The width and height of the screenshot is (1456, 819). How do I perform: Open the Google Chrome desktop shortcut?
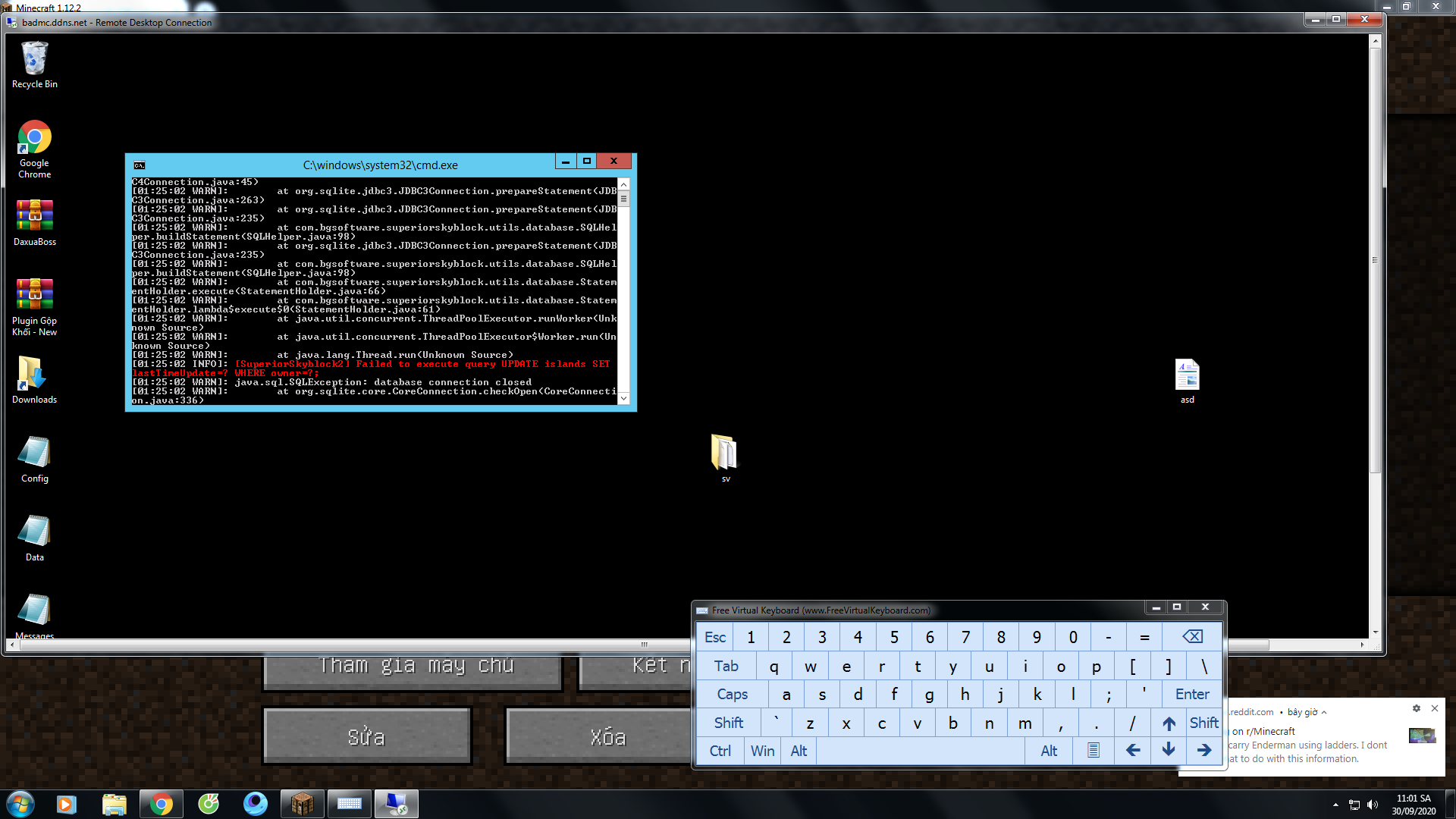pyautogui.click(x=34, y=140)
